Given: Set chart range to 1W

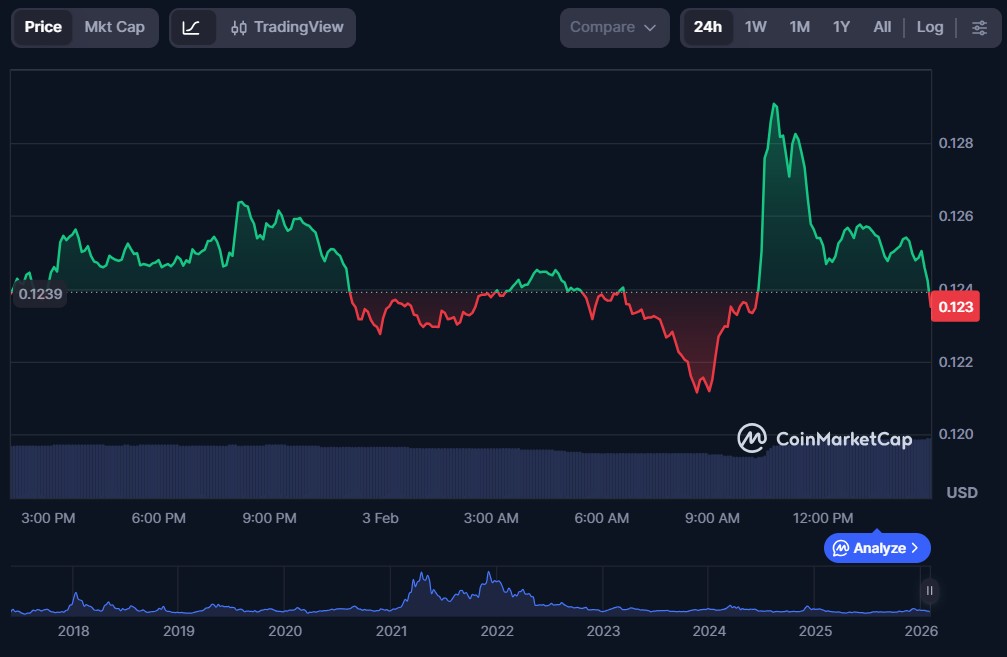Looking at the screenshot, I should [x=755, y=28].
